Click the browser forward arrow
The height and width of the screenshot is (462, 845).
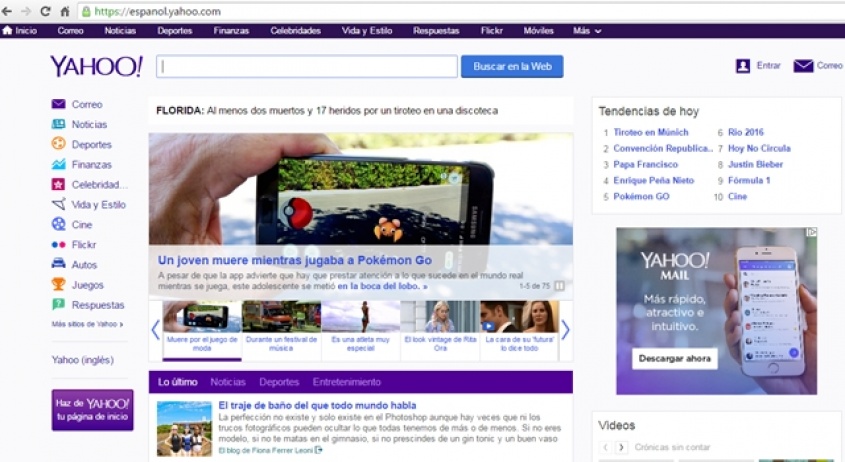click(25, 11)
